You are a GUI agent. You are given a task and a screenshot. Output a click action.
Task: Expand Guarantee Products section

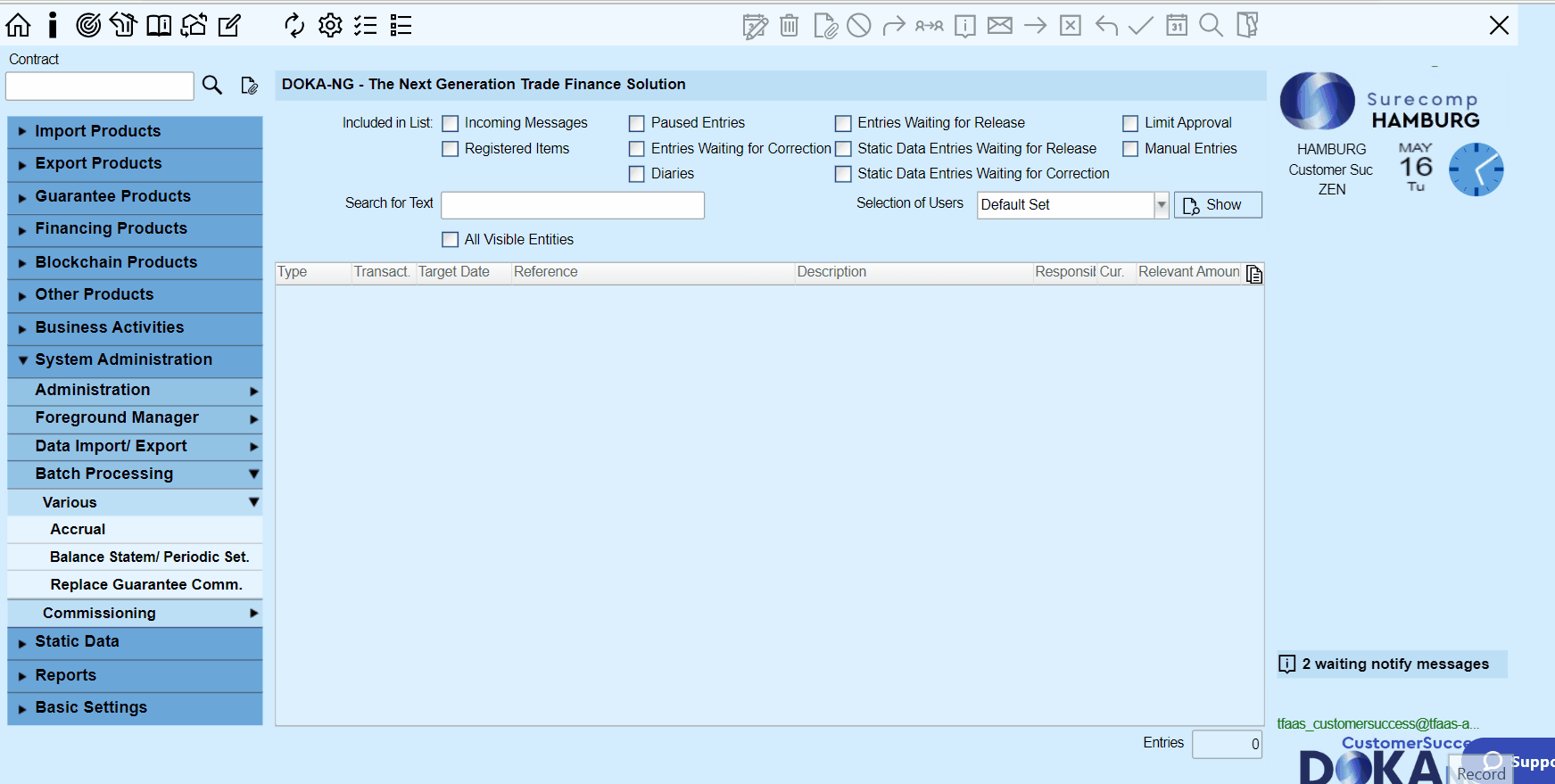pos(135,196)
